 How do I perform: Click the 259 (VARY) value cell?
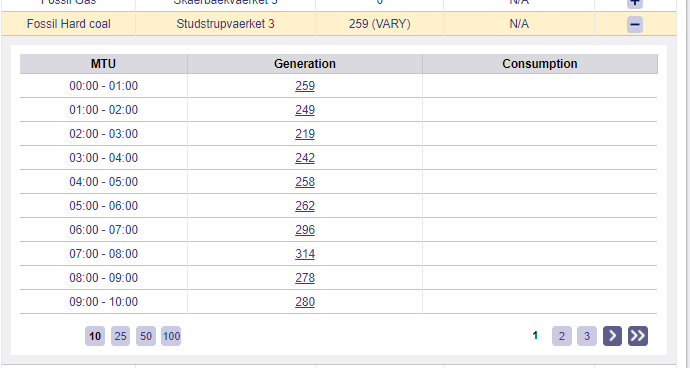coord(379,24)
